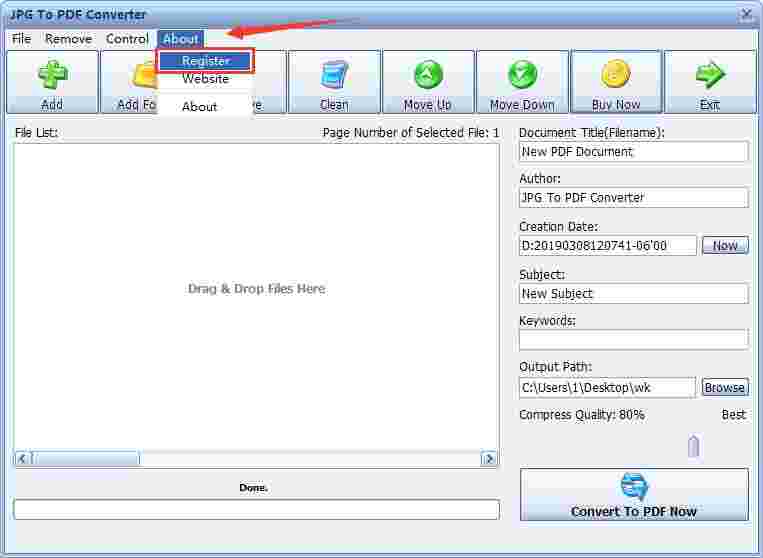Click the Move Up green arrow icon
Screen dimensions: 763x558
(428, 74)
